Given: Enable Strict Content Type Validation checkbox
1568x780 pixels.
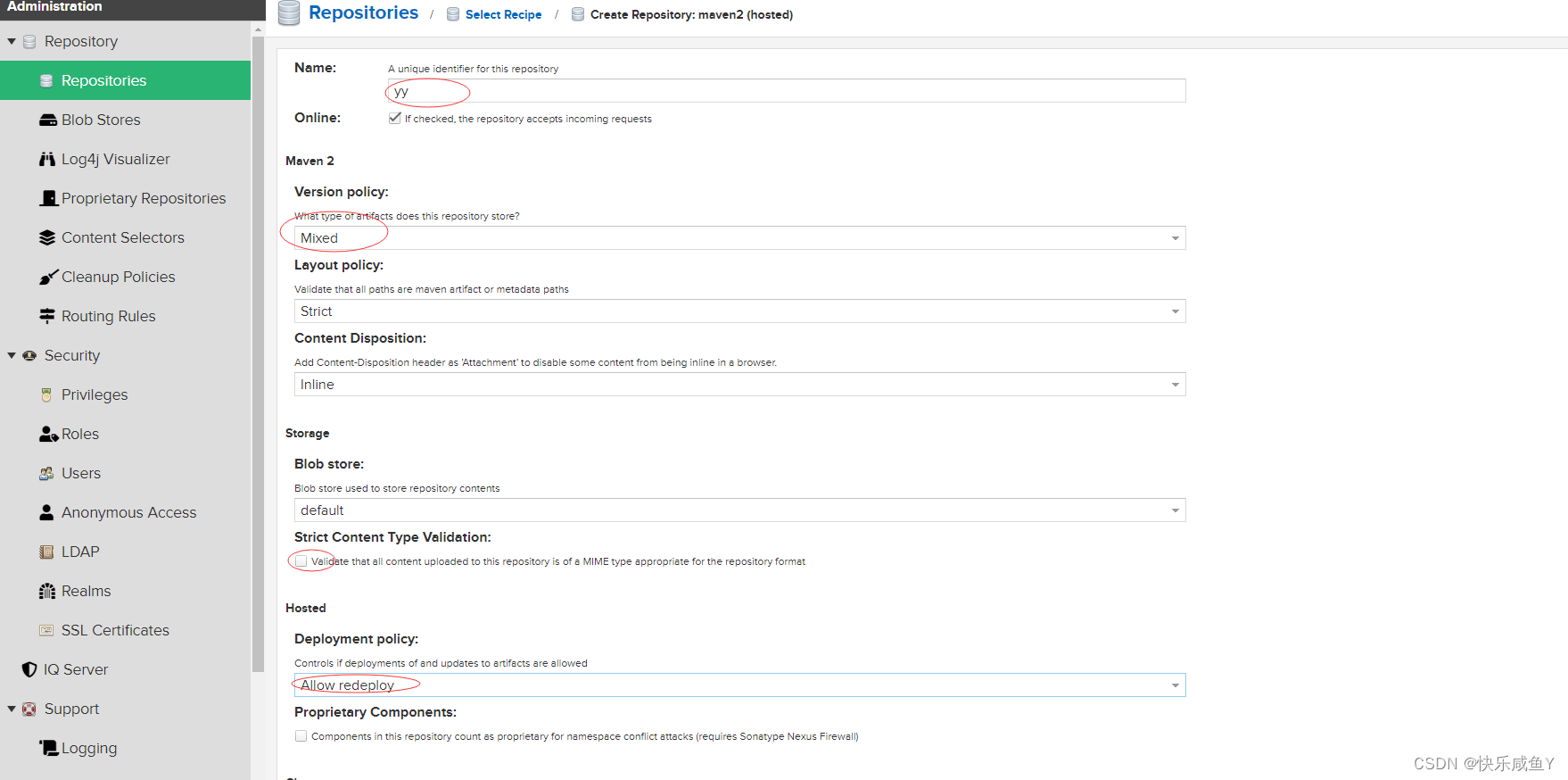Looking at the screenshot, I should coord(301,561).
